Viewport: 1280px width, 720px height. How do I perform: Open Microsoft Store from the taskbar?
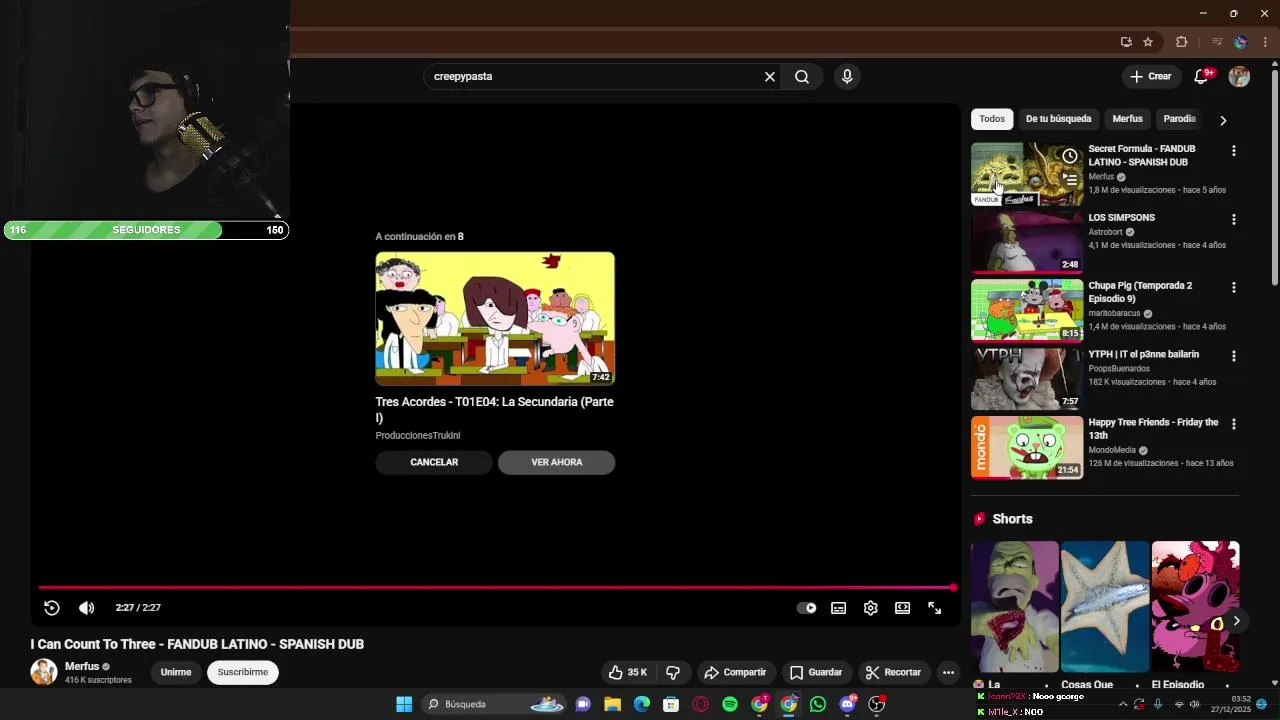tap(671, 704)
